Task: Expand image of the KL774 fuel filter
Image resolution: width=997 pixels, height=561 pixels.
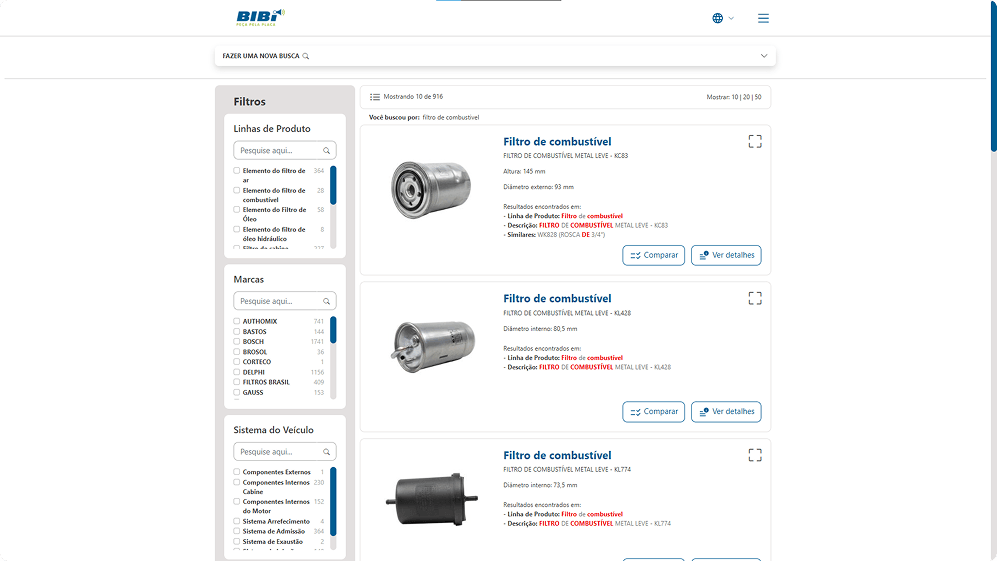Action: 755,455
